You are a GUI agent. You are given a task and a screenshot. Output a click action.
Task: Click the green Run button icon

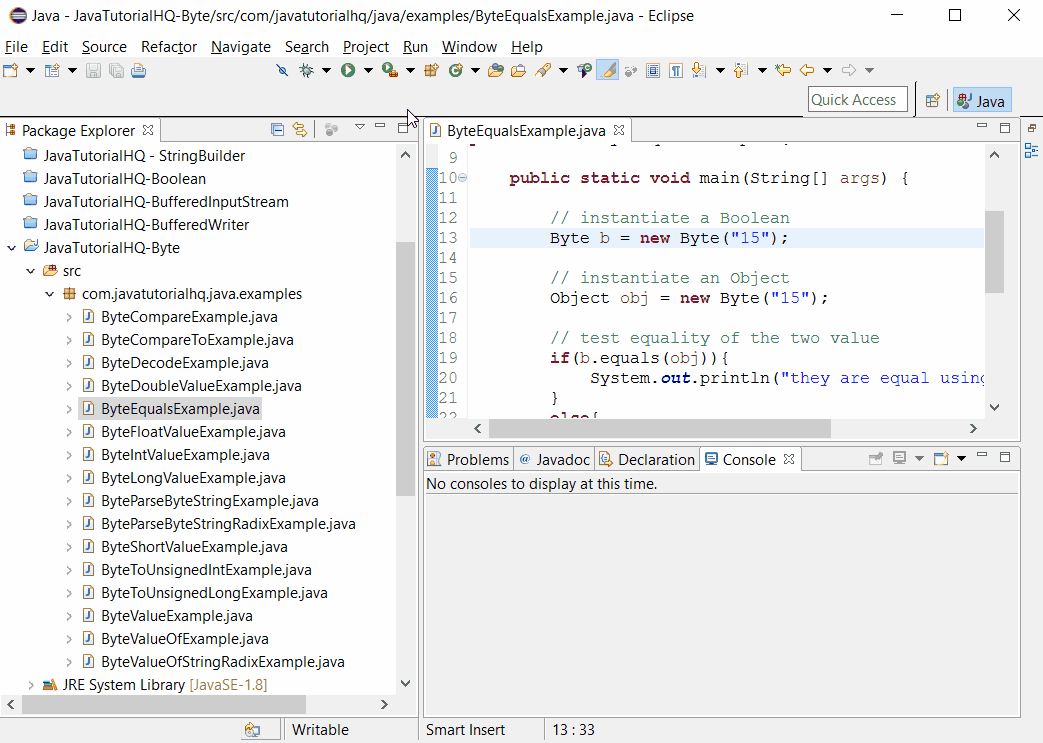pos(348,71)
